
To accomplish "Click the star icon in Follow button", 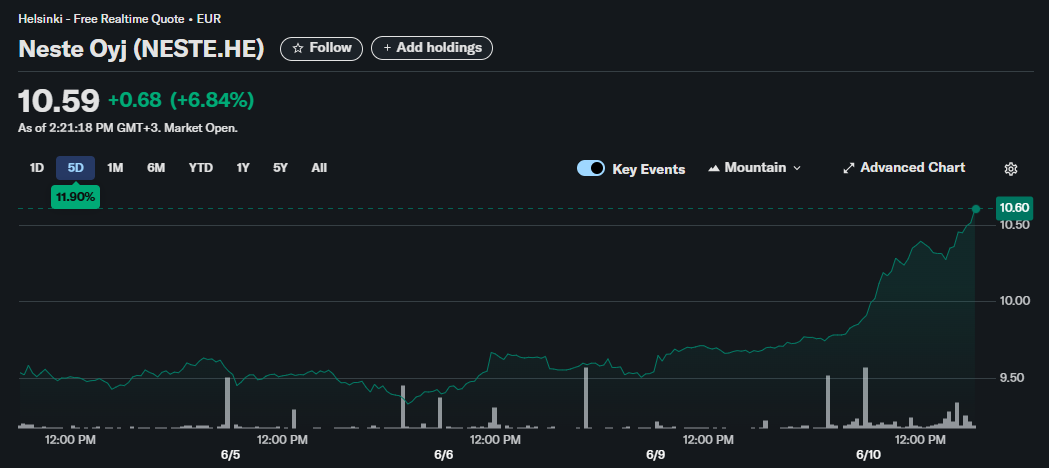I will [298, 48].
